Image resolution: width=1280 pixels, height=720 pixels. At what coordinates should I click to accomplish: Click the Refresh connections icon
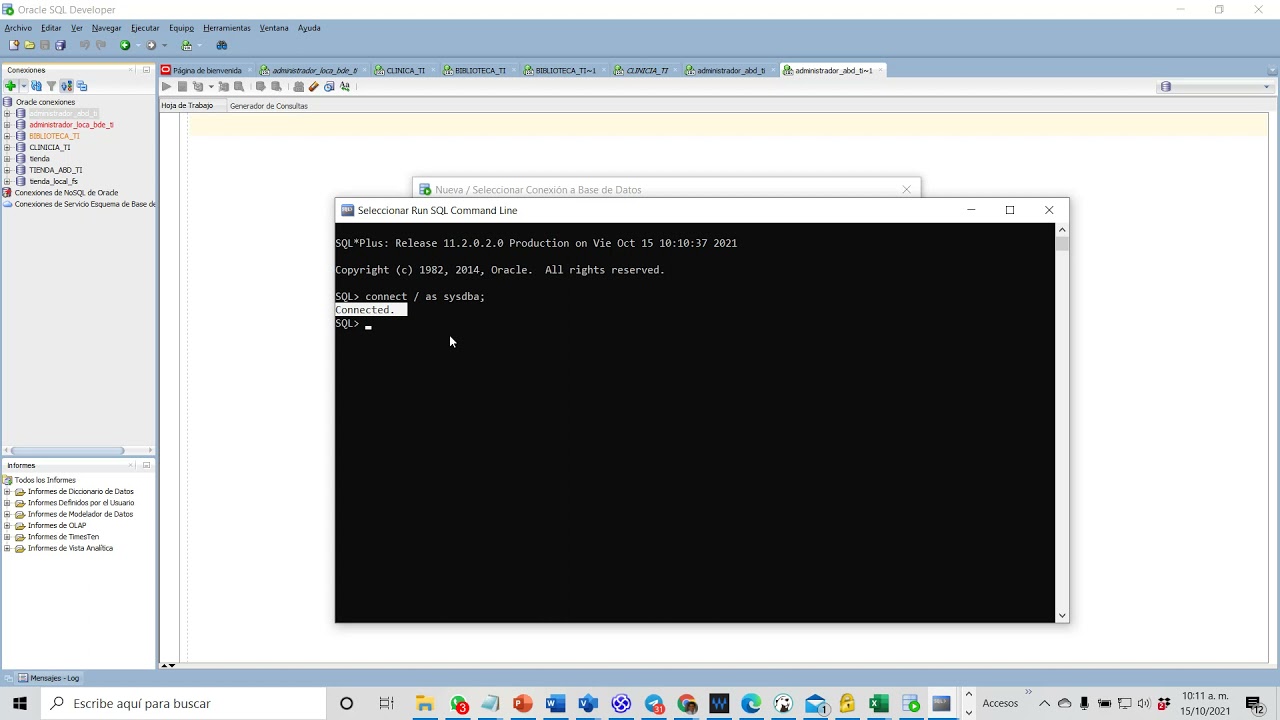coord(36,86)
